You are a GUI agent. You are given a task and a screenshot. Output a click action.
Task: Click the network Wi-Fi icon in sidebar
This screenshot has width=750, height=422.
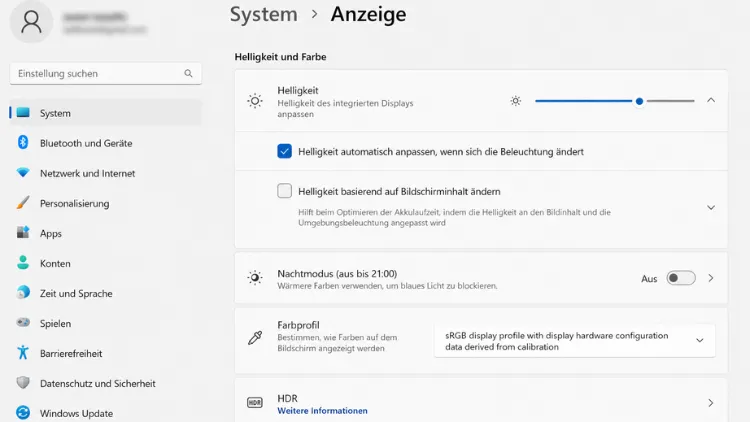(22, 172)
